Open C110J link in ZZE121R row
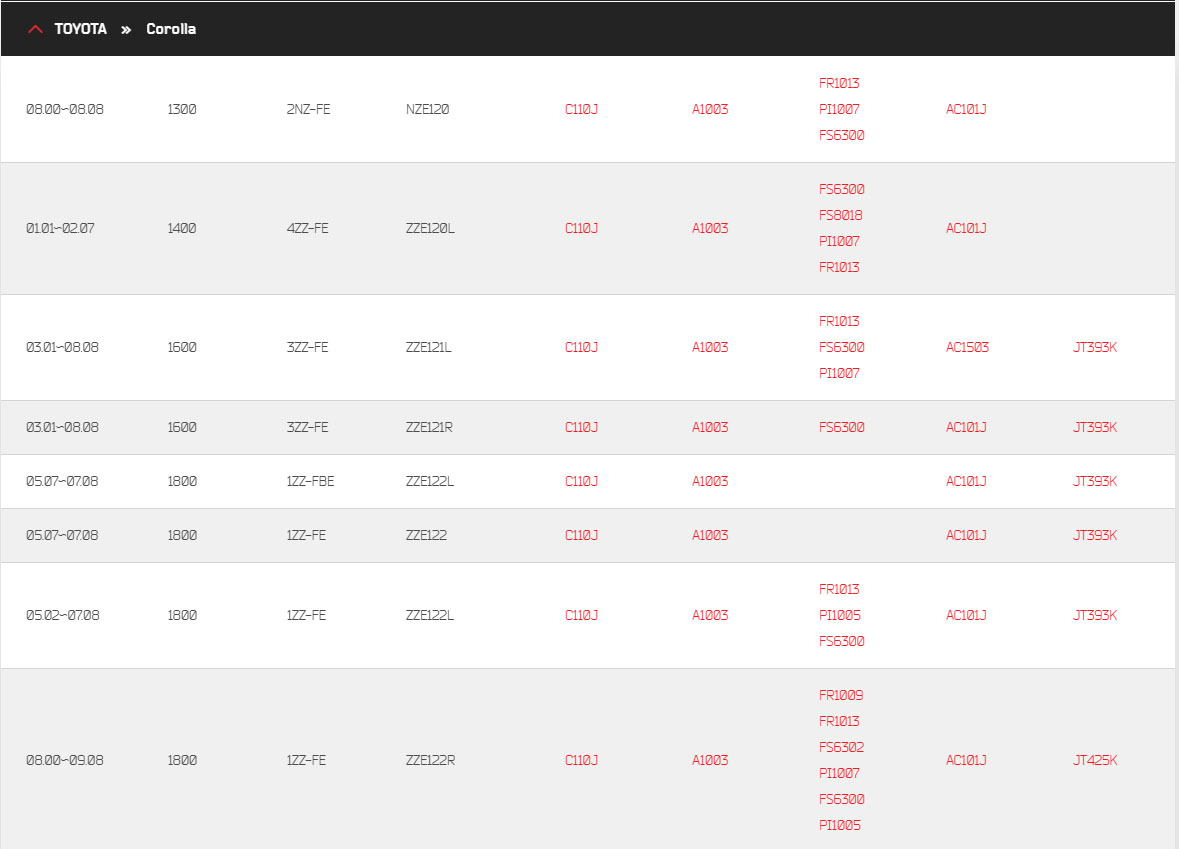1179x849 pixels. tap(581, 428)
